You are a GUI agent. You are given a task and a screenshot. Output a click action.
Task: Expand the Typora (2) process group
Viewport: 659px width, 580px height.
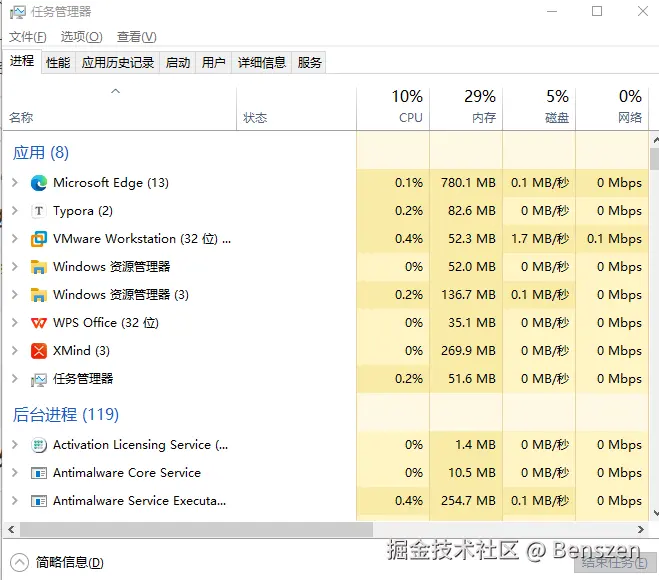pos(15,211)
